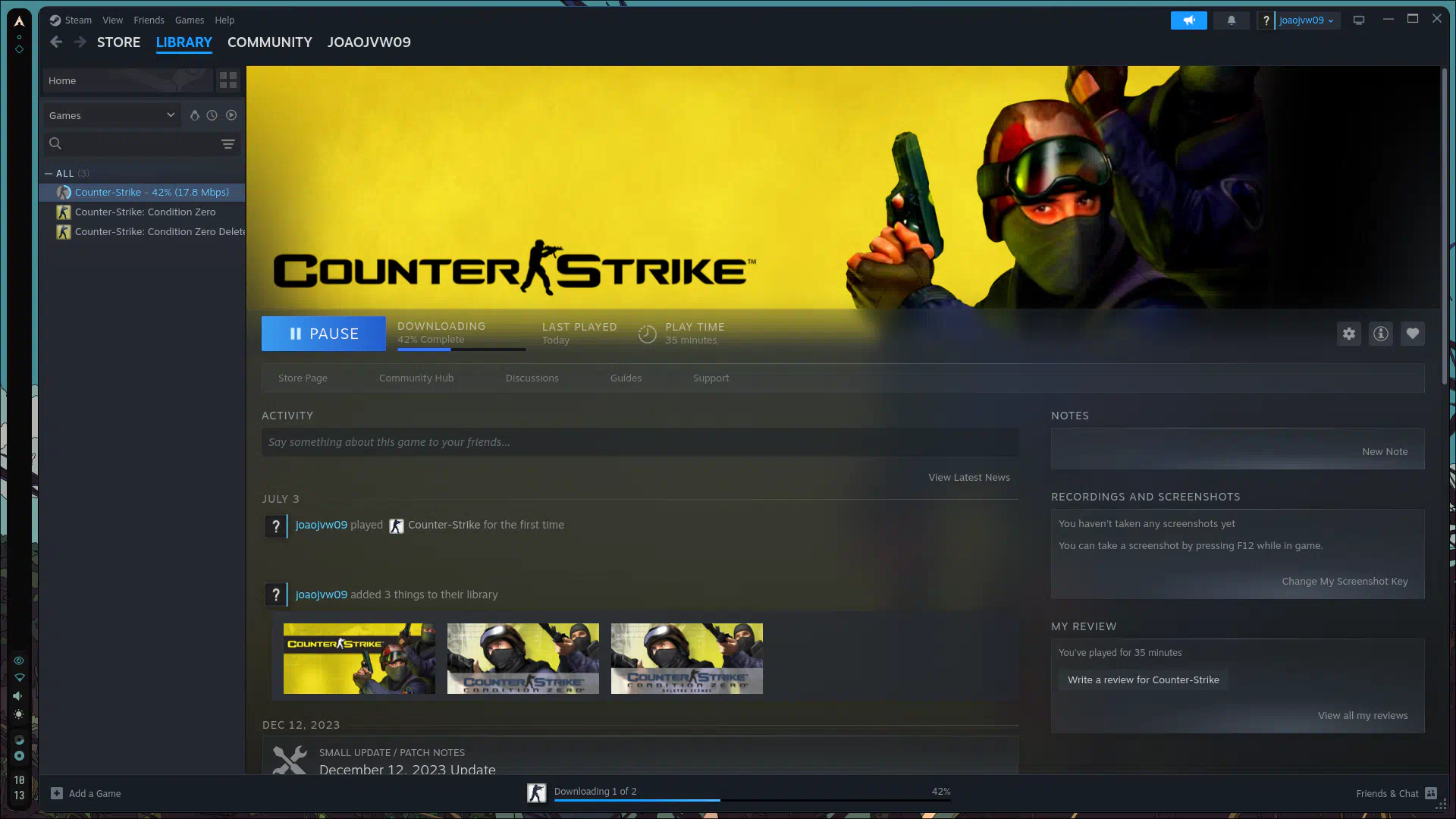Open the Support link
This screenshot has width=1456, height=819.
(x=711, y=378)
